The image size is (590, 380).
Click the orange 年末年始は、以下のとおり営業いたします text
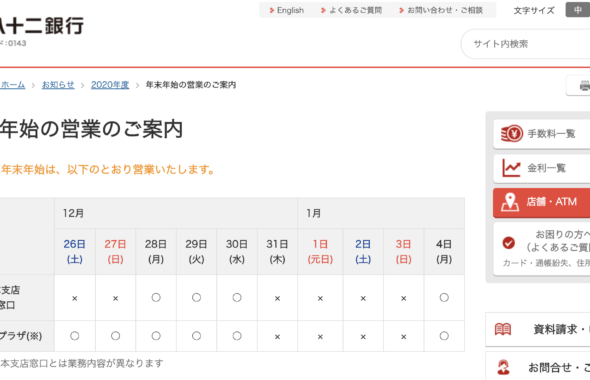click(108, 170)
